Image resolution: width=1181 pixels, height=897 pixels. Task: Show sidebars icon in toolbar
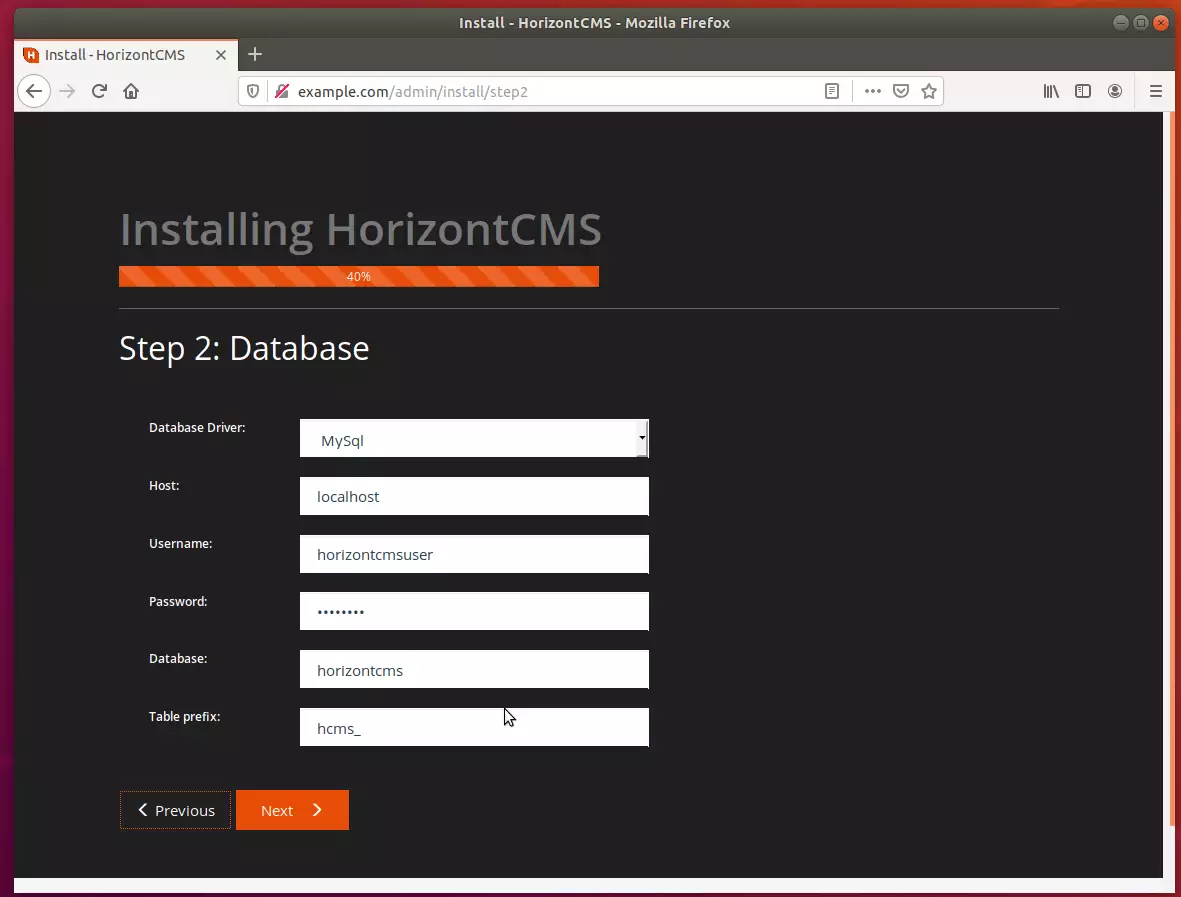[1083, 92]
